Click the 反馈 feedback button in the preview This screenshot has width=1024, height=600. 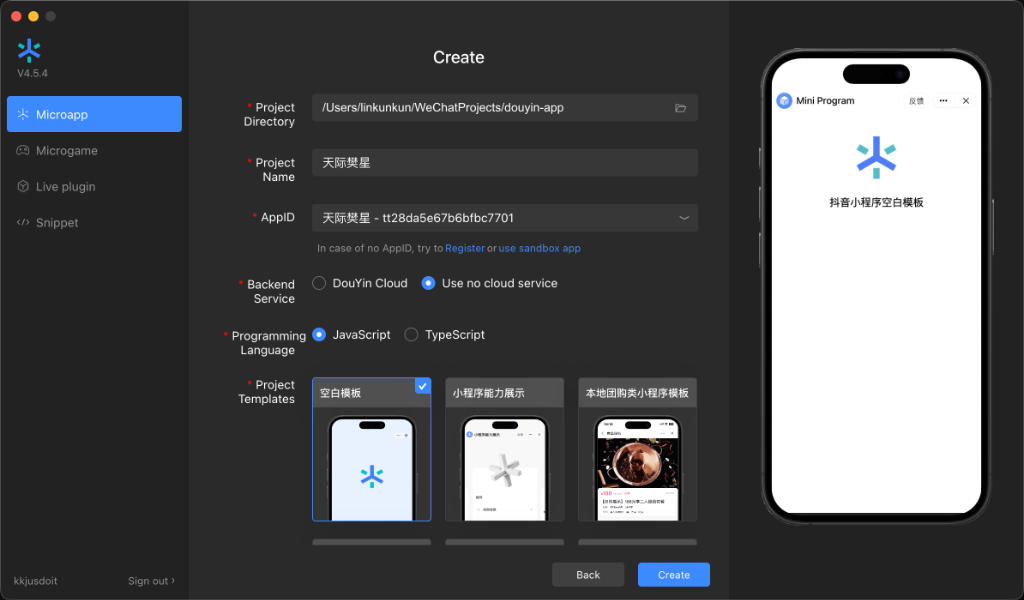(916, 101)
